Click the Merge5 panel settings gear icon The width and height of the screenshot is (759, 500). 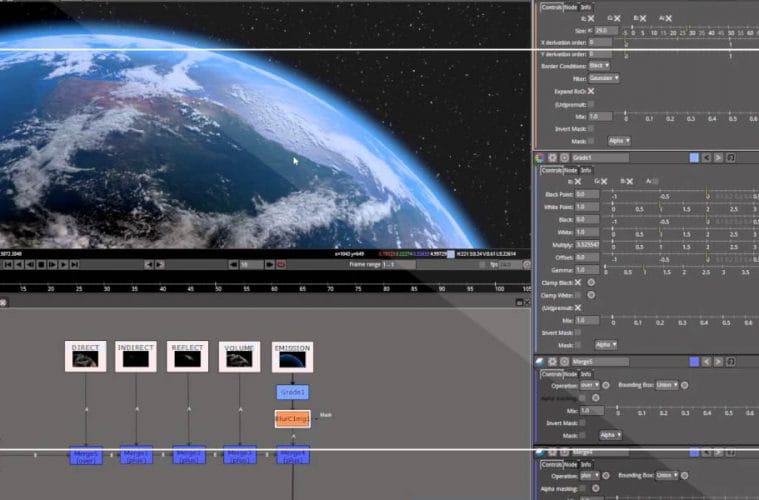pyautogui.click(x=551, y=362)
